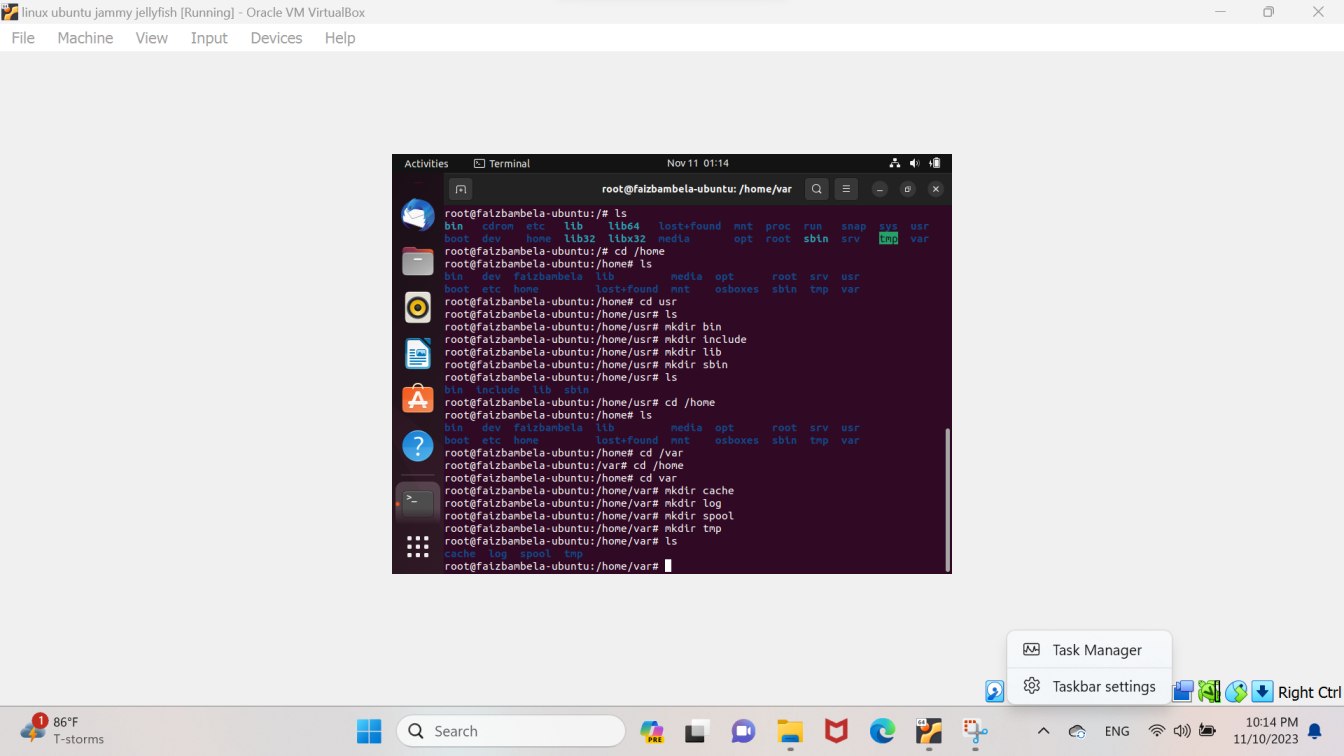Open the Windows Start menu

[369, 731]
